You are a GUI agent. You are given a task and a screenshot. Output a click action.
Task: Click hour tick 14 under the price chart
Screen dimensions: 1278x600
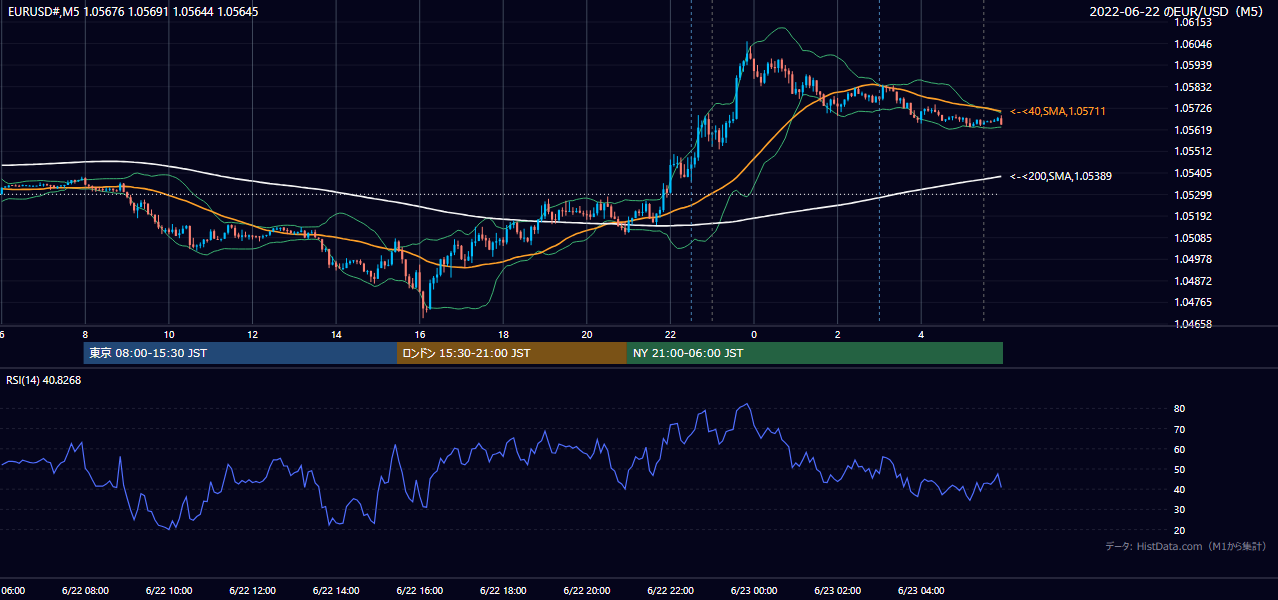click(336, 335)
